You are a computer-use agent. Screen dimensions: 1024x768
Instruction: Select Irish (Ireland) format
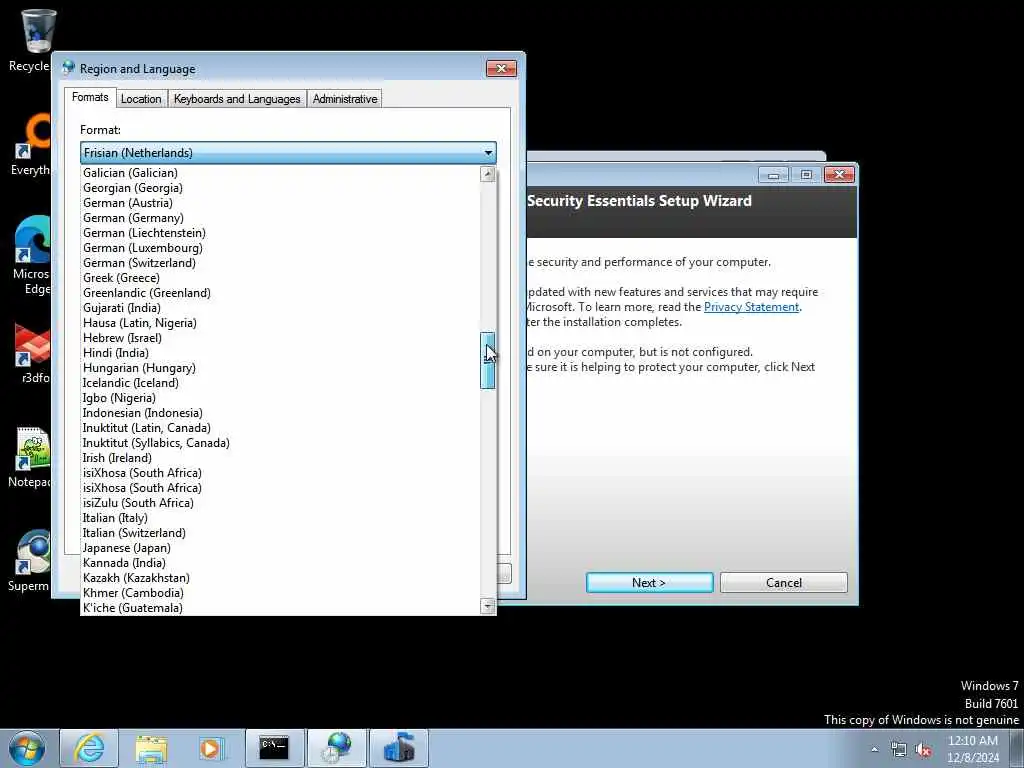(280, 458)
